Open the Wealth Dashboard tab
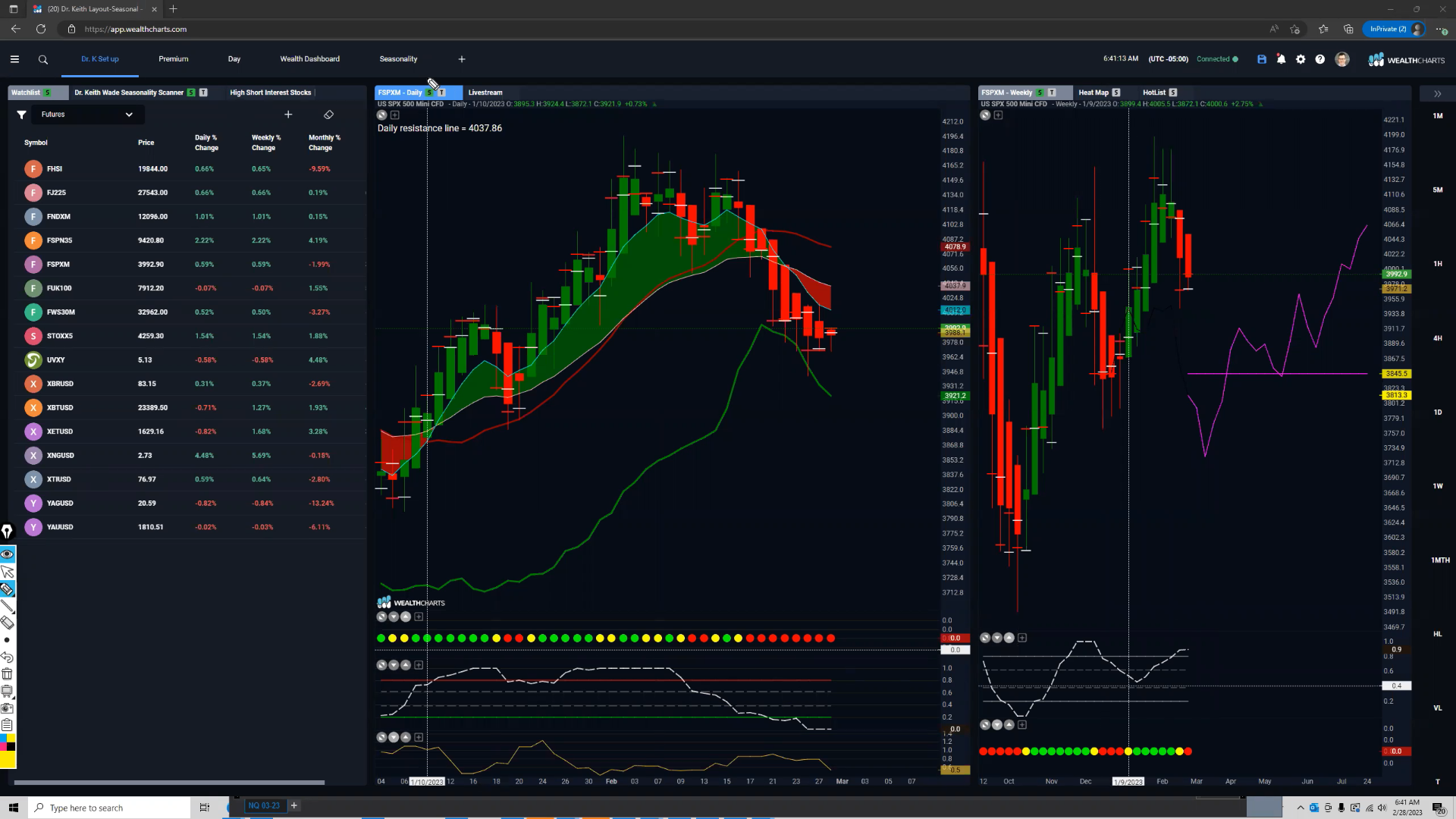Viewport: 1456px width, 819px height. [x=310, y=59]
